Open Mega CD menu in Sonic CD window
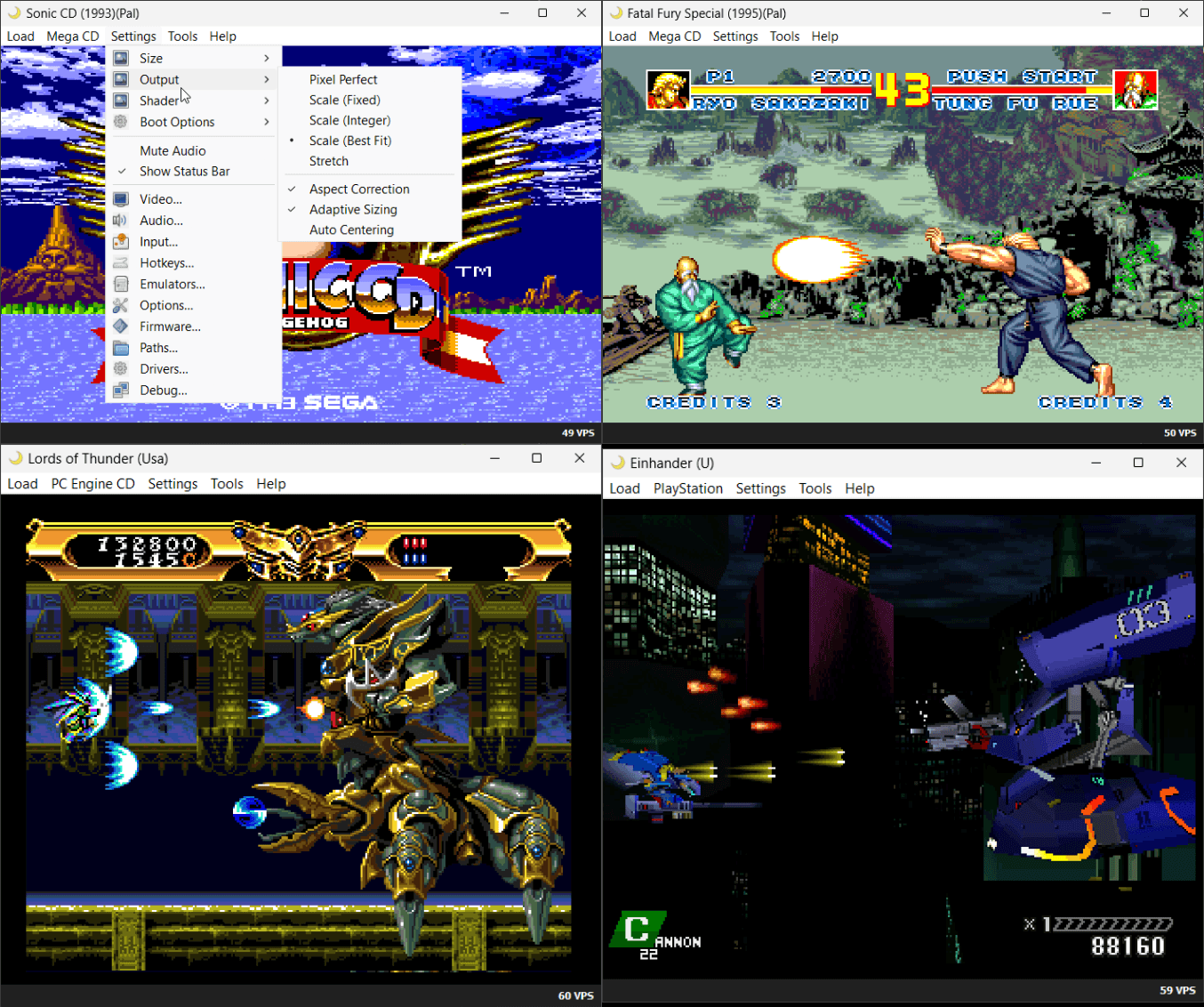 [x=73, y=36]
